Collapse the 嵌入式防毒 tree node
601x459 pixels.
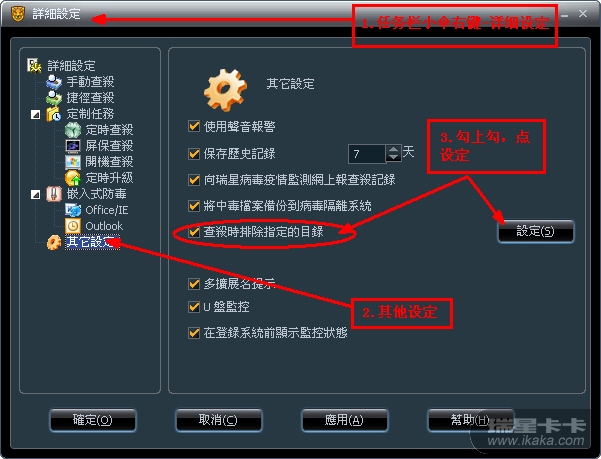[x=35, y=194]
